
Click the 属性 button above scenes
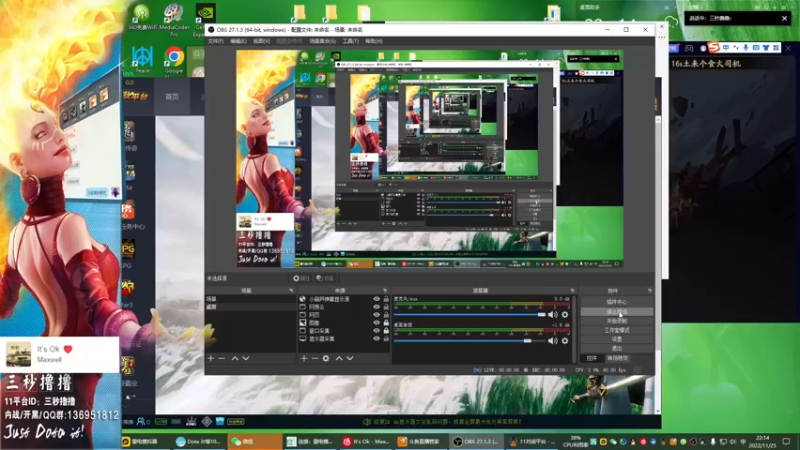(302, 278)
